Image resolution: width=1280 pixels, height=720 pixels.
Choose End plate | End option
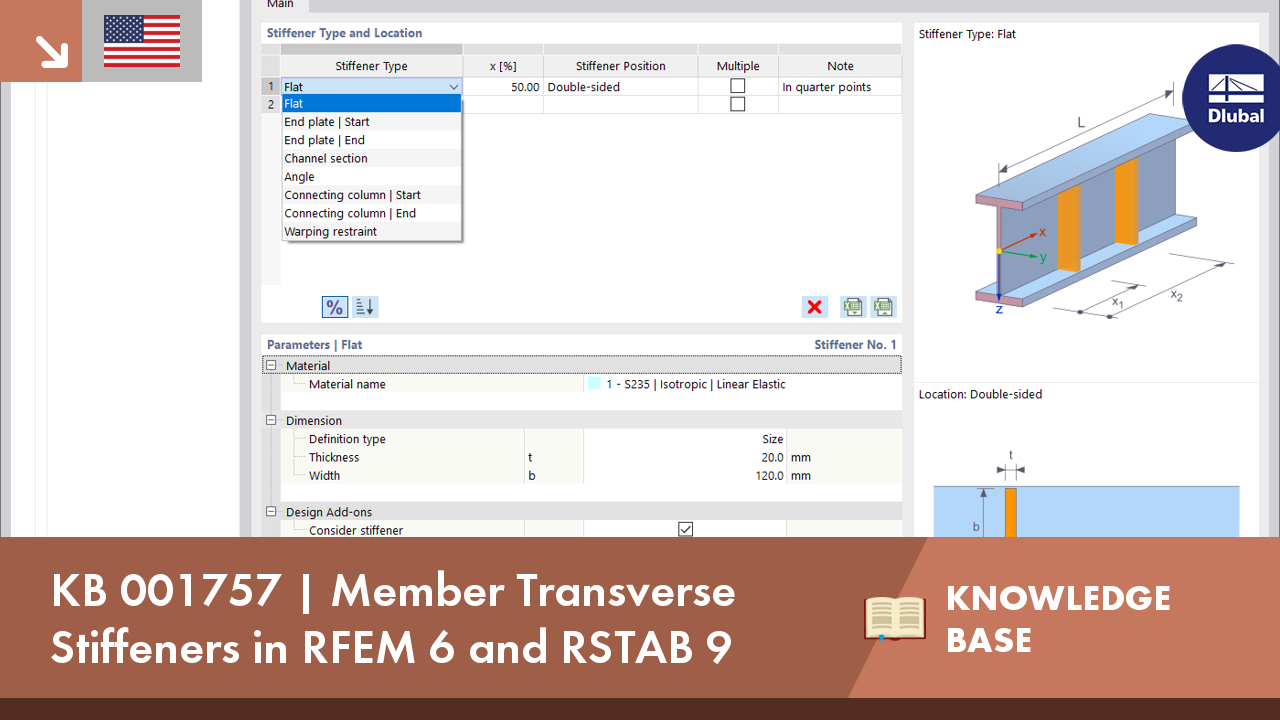pyautogui.click(x=372, y=140)
